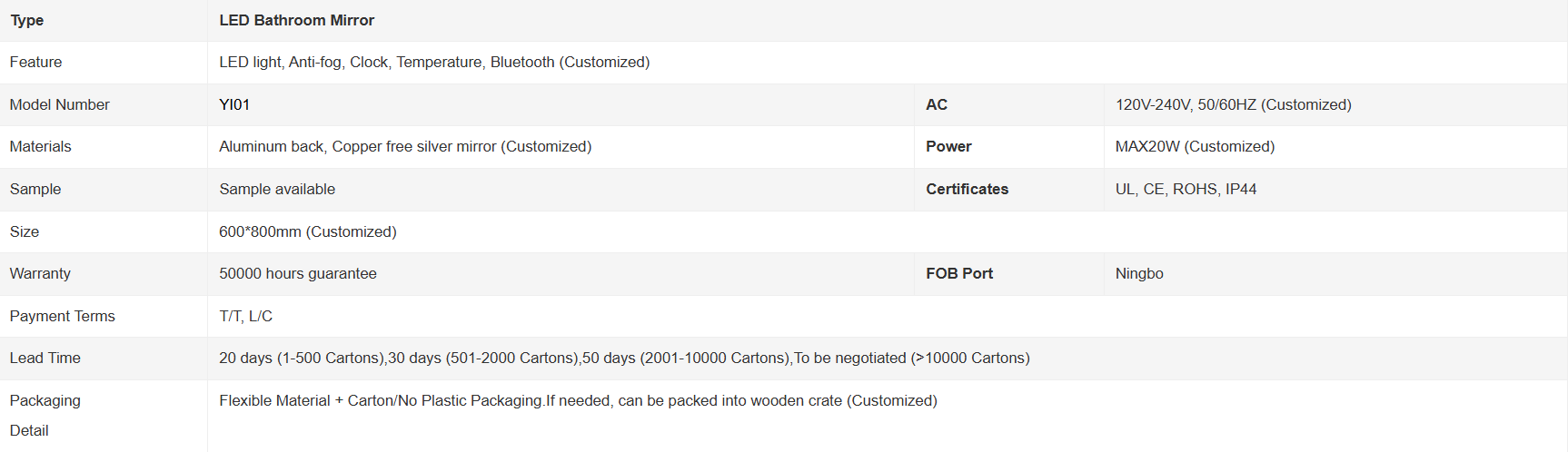Select the Aluminum back materials text
Image resolution: width=1568 pixels, height=452 pixels.
(x=405, y=146)
